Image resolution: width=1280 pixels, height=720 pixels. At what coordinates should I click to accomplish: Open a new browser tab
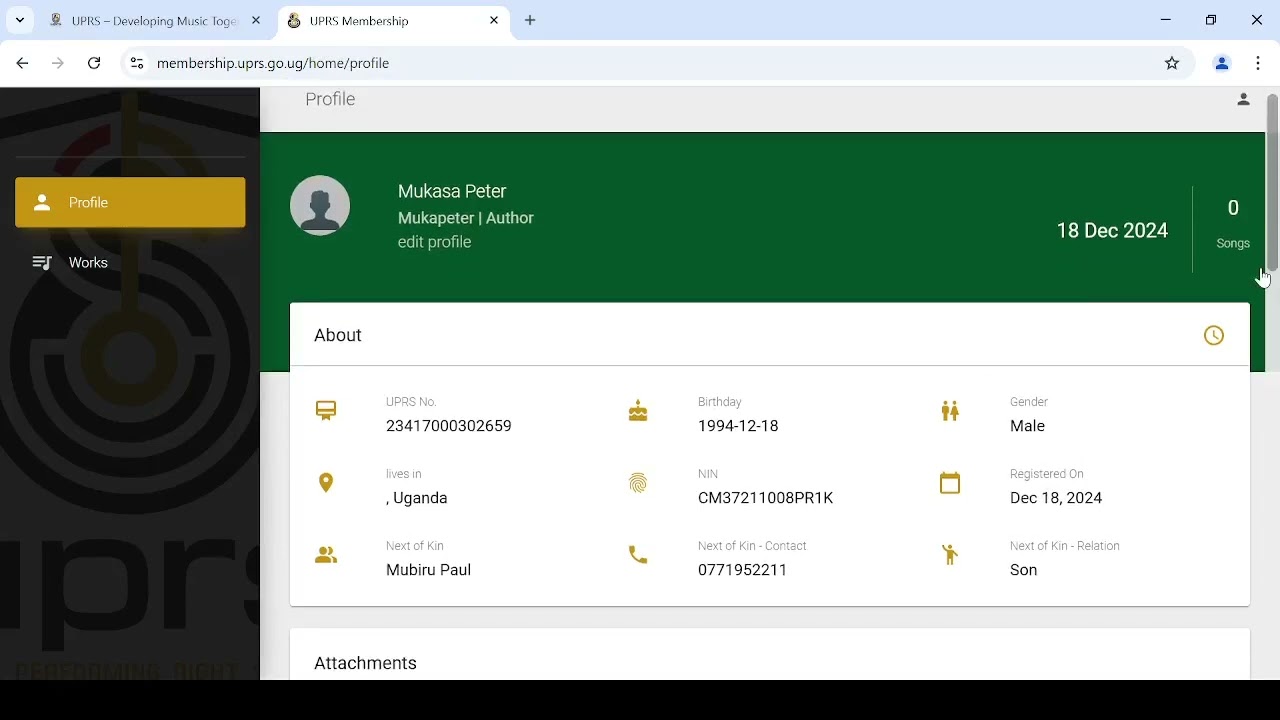click(x=531, y=21)
